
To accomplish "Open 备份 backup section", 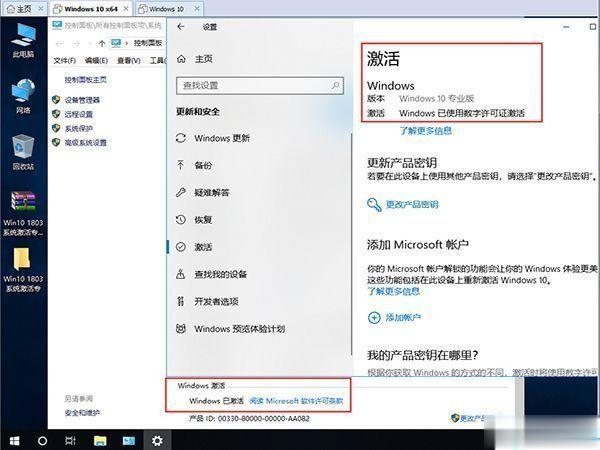I will coord(194,165).
